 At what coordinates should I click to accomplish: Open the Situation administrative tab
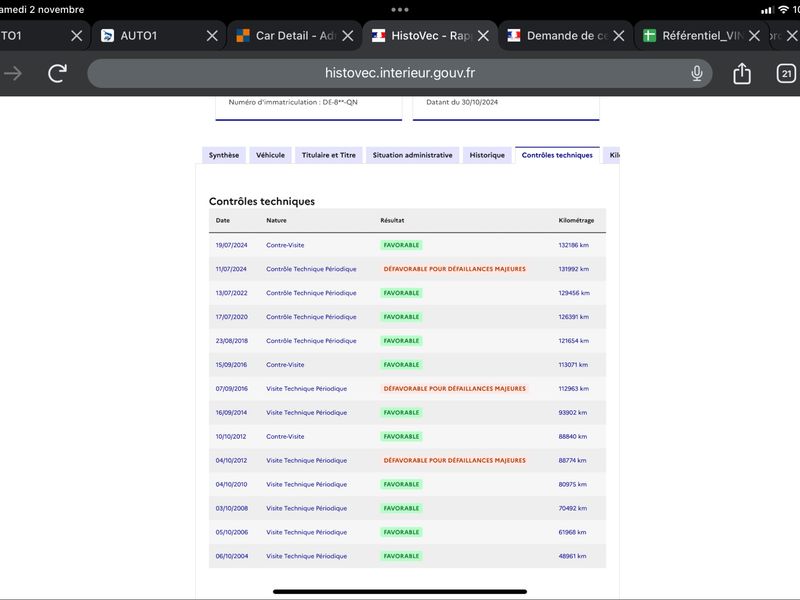(x=412, y=155)
